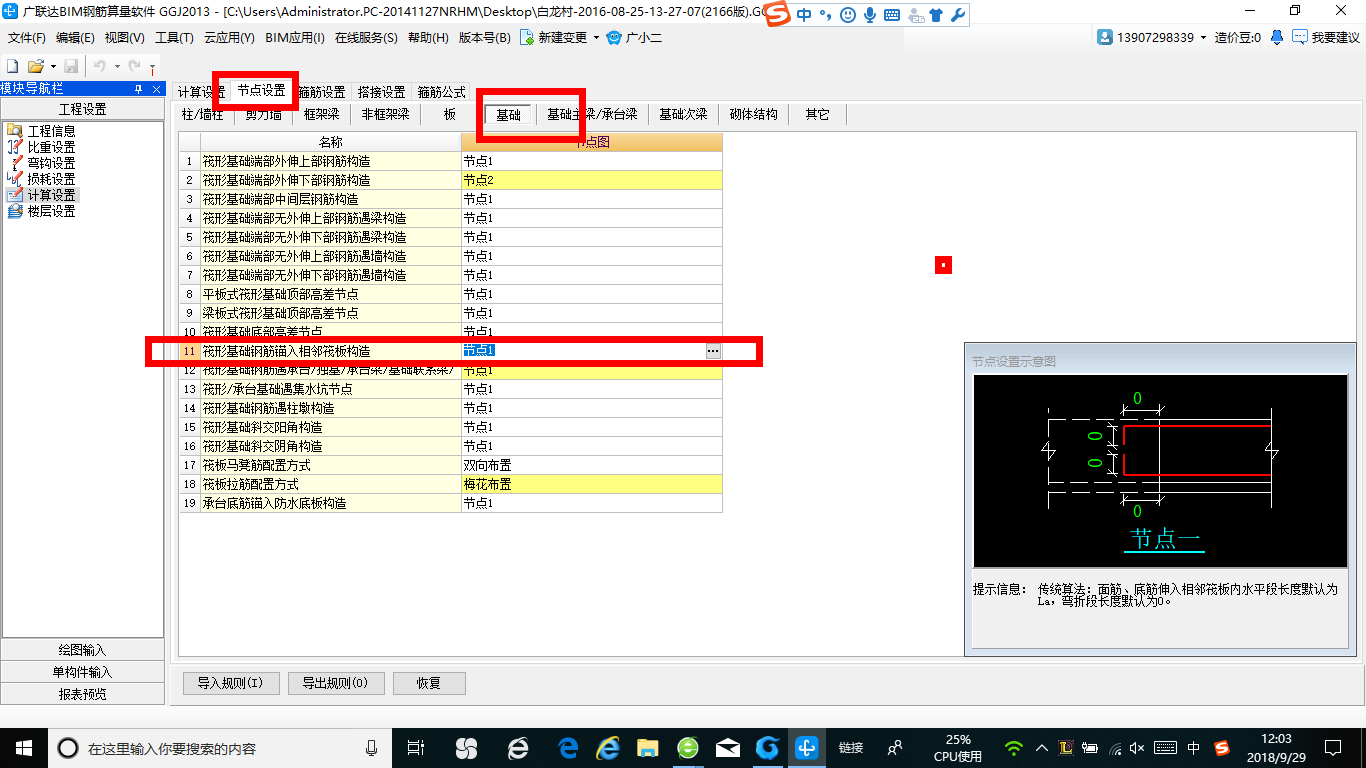
Task: Open the 报表预览 module
Action: click(82, 694)
